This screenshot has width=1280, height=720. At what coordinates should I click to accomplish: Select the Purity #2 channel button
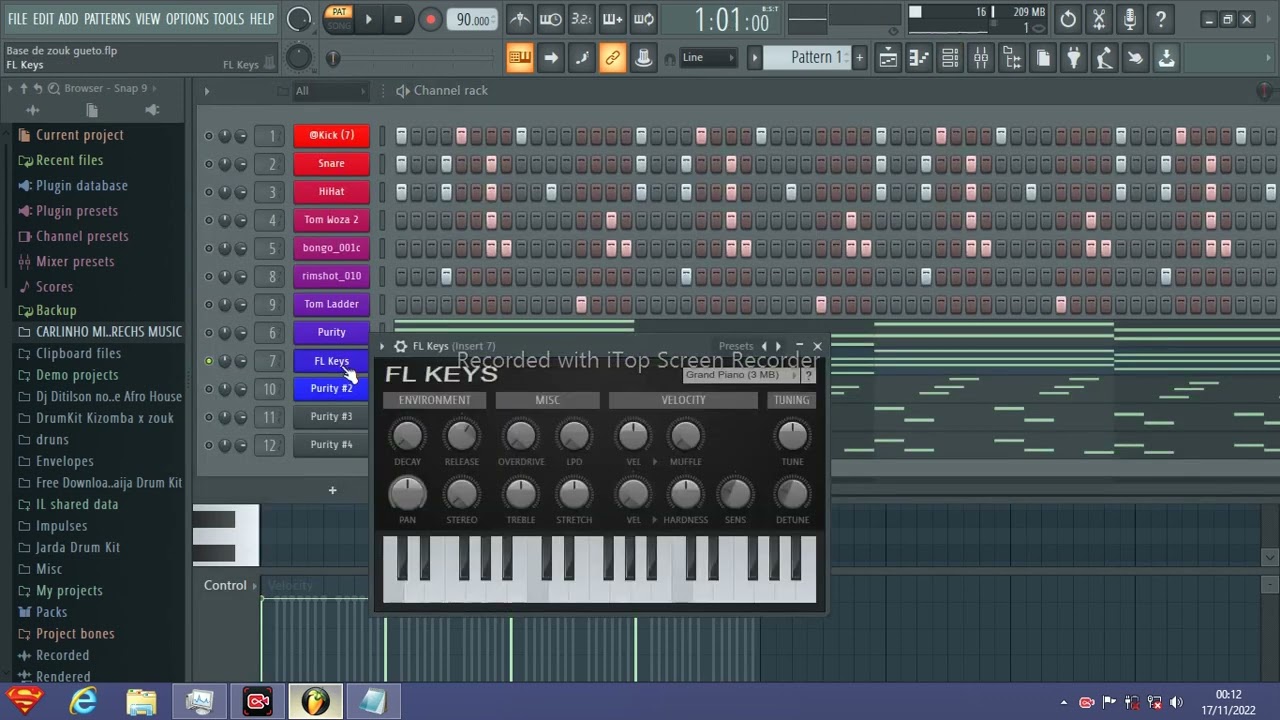(331, 388)
